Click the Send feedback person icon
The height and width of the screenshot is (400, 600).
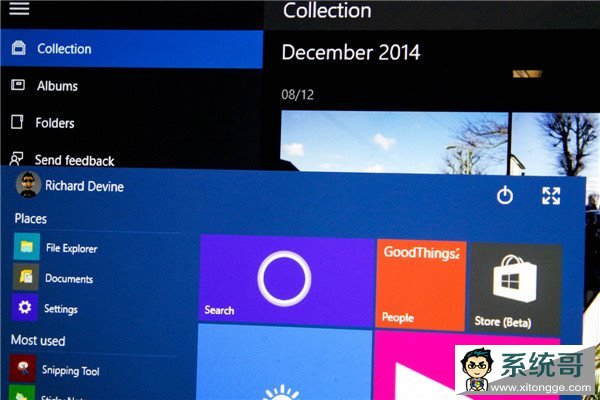coord(16,158)
